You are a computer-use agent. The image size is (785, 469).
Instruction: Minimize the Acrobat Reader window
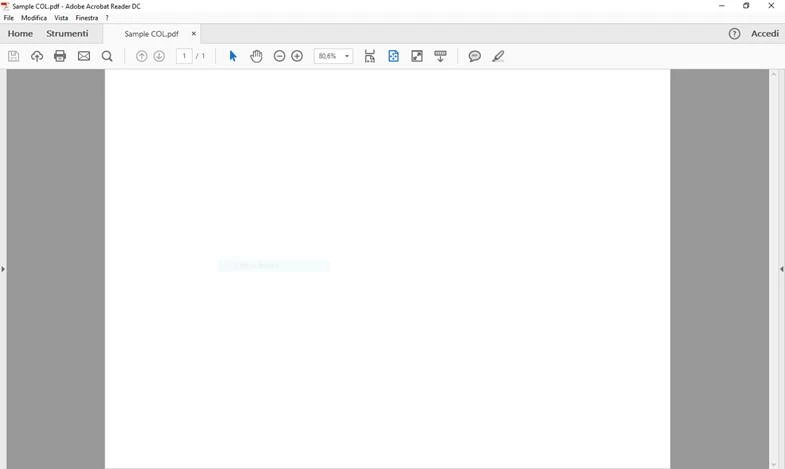721,6
